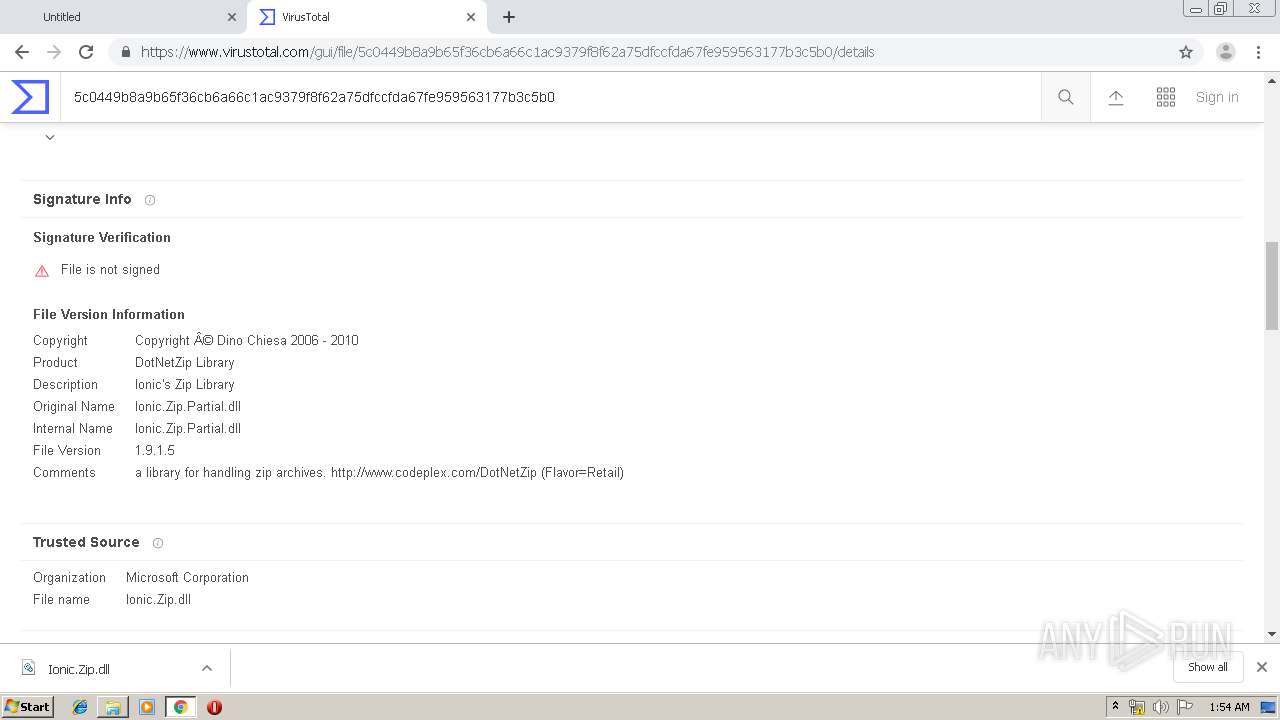The image size is (1280, 720).
Task: Click the hash search input field
Action: coord(550,97)
